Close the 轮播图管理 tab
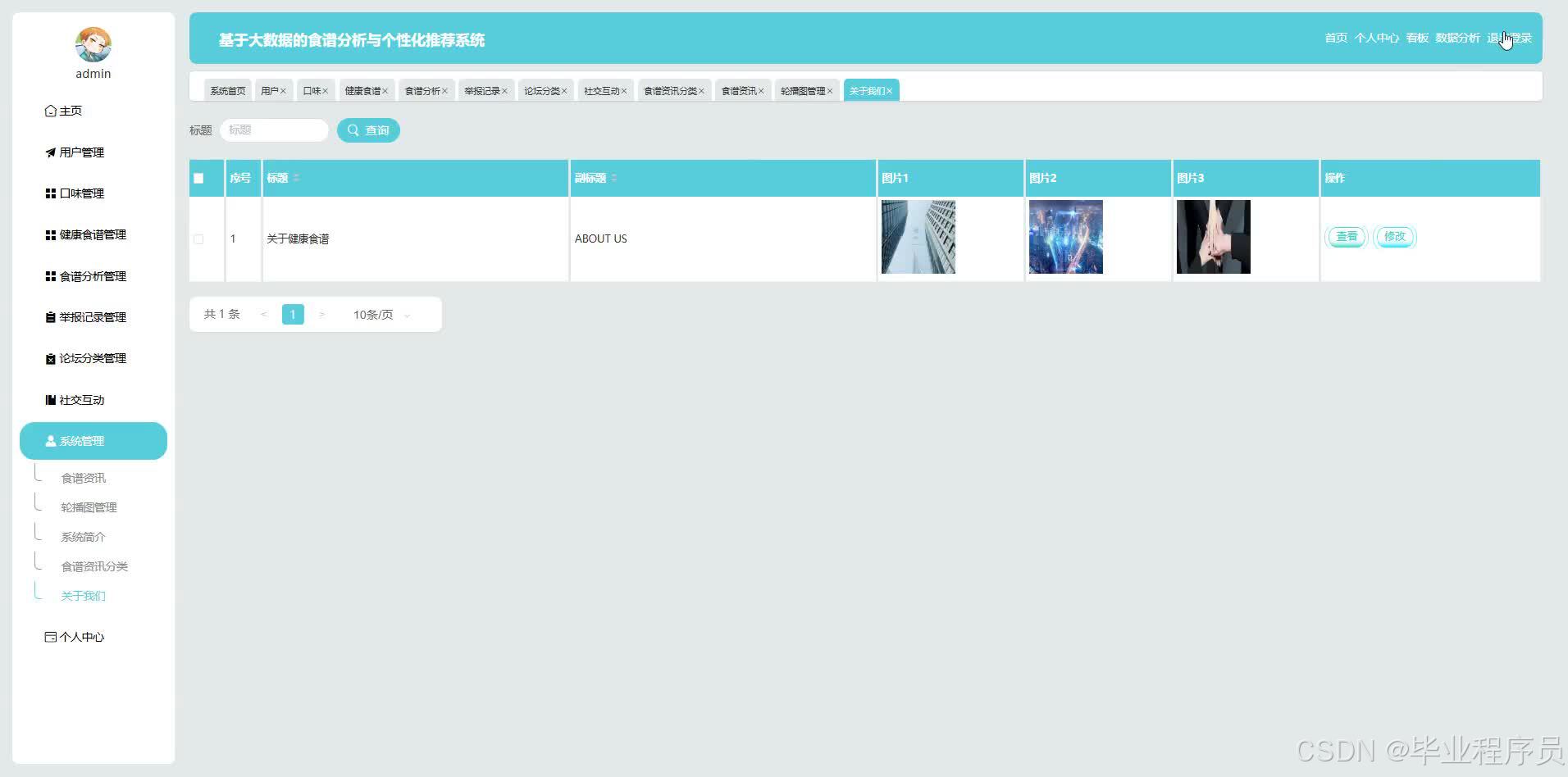This screenshot has width=1568, height=777. click(830, 91)
